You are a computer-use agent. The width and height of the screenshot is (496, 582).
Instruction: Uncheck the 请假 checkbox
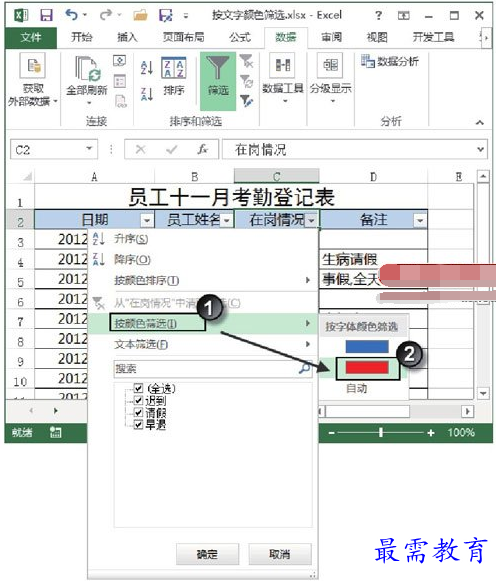tap(138, 412)
